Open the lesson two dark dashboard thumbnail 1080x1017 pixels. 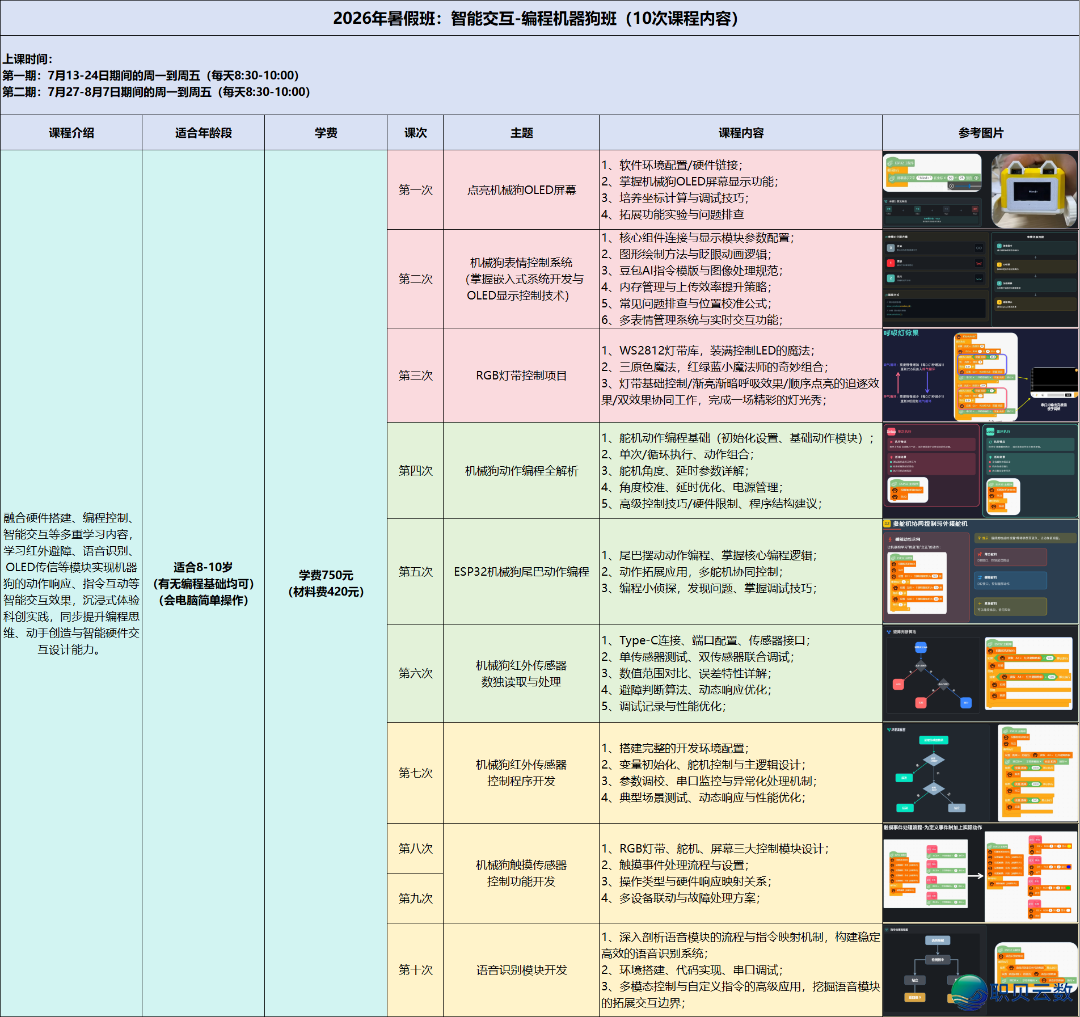click(981, 279)
